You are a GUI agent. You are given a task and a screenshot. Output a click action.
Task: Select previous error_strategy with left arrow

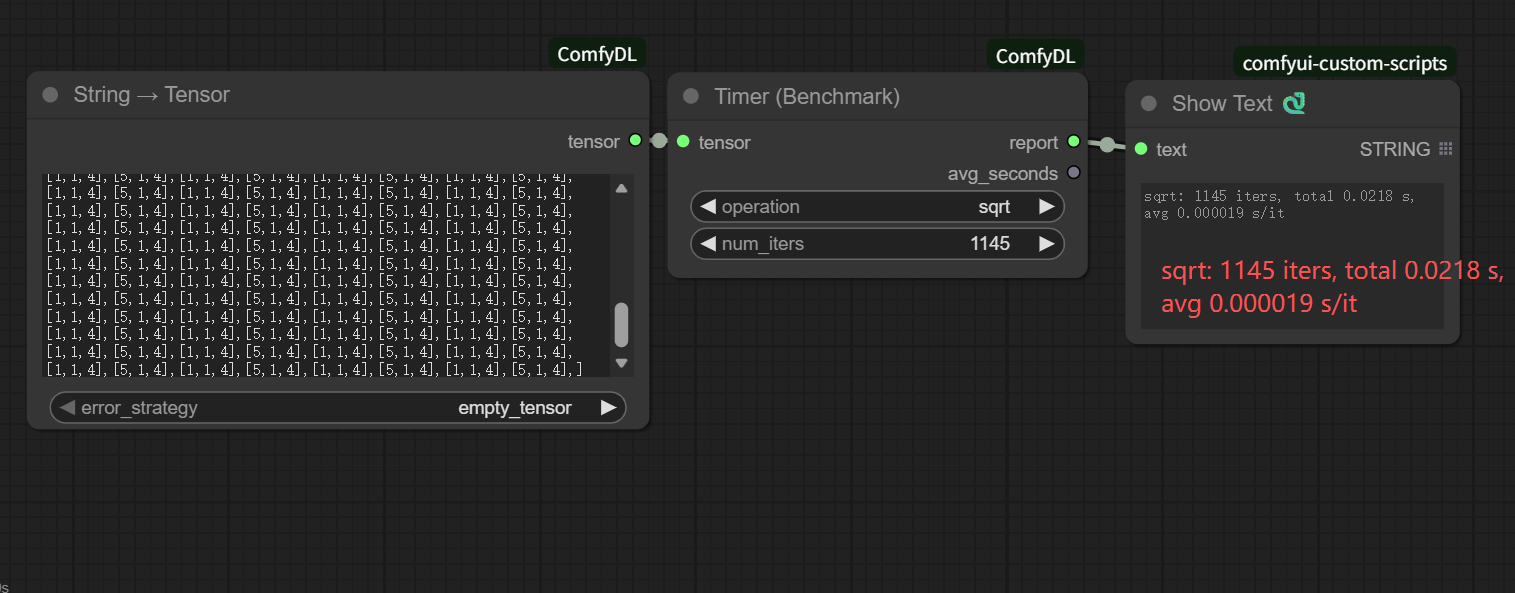[68, 408]
